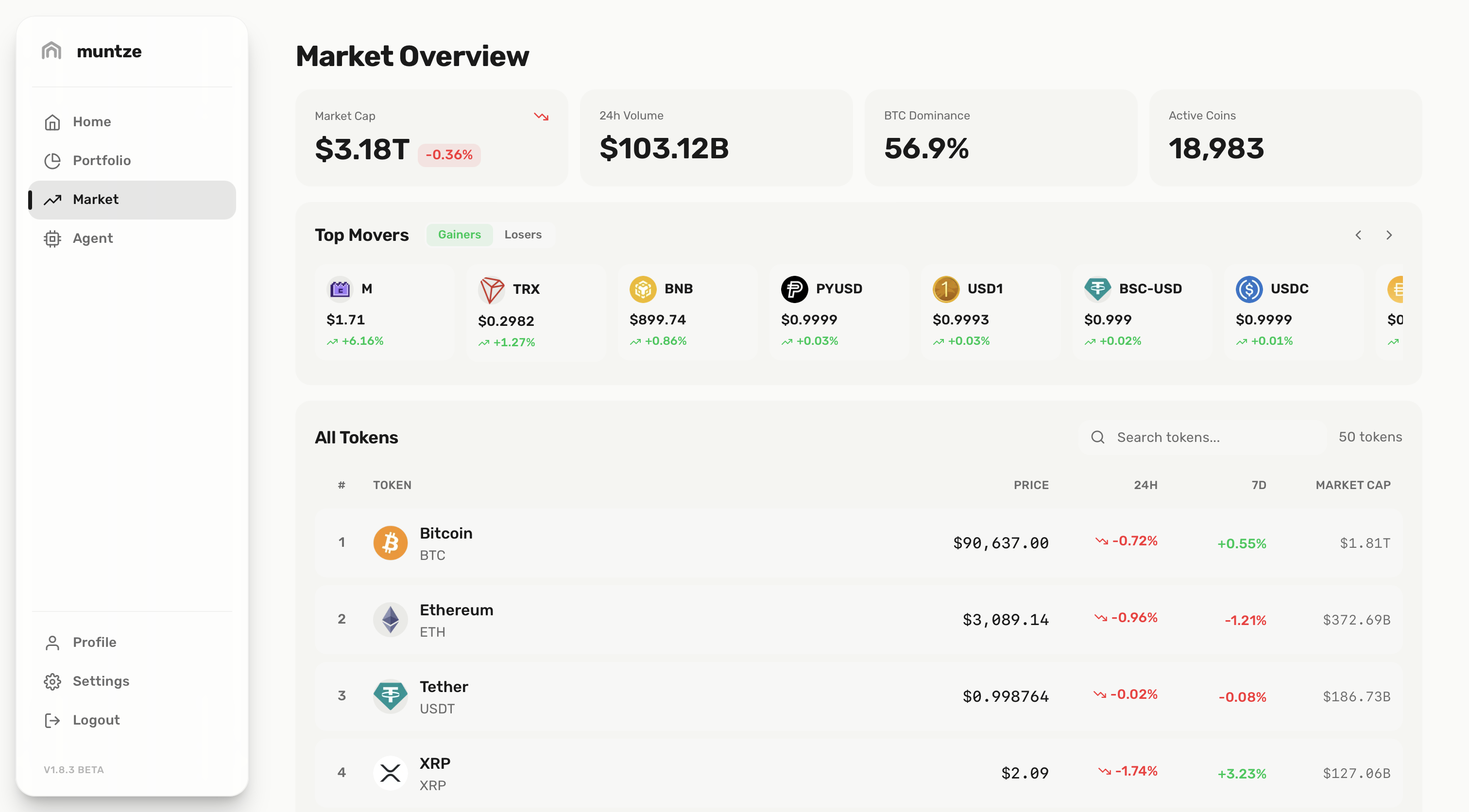This screenshot has width=1469, height=812.
Task: Go to previous top movers
Action: pos(1358,236)
